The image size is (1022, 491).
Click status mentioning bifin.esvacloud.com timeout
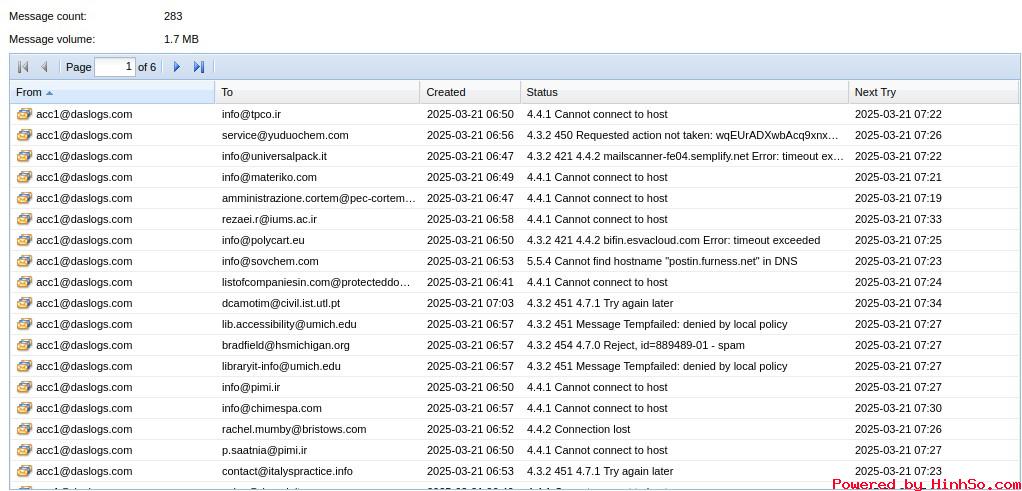point(673,240)
